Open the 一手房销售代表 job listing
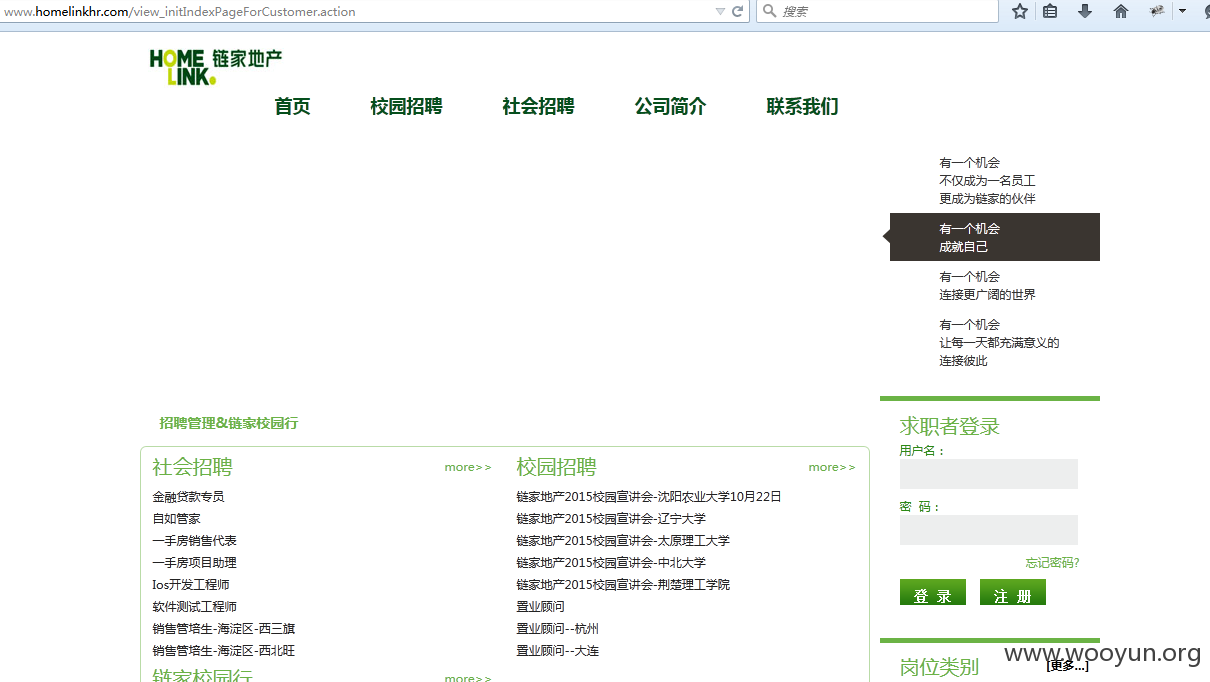This screenshot has width=1210, height=682. click(x=194, y=541)
